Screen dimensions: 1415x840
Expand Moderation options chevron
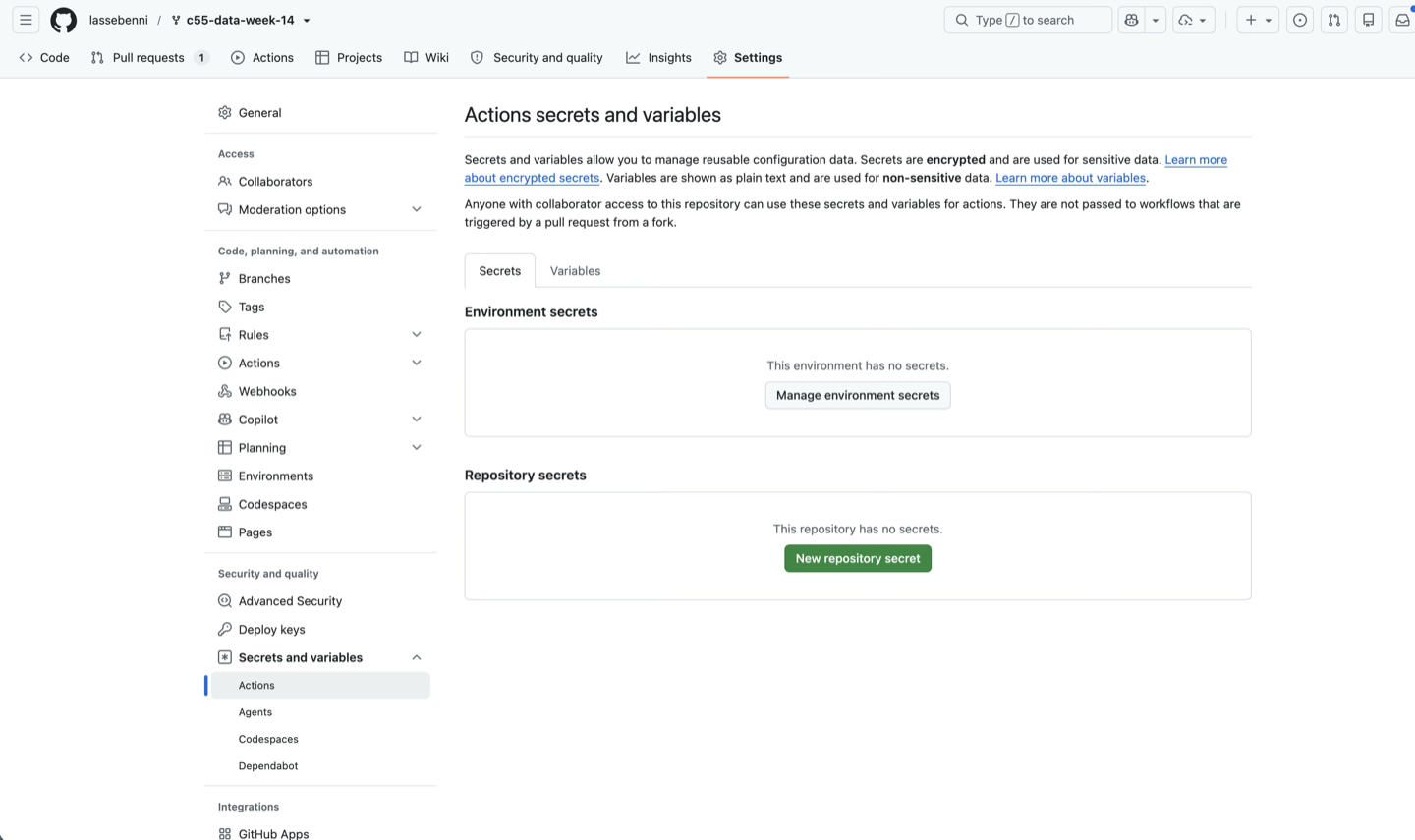417,210
